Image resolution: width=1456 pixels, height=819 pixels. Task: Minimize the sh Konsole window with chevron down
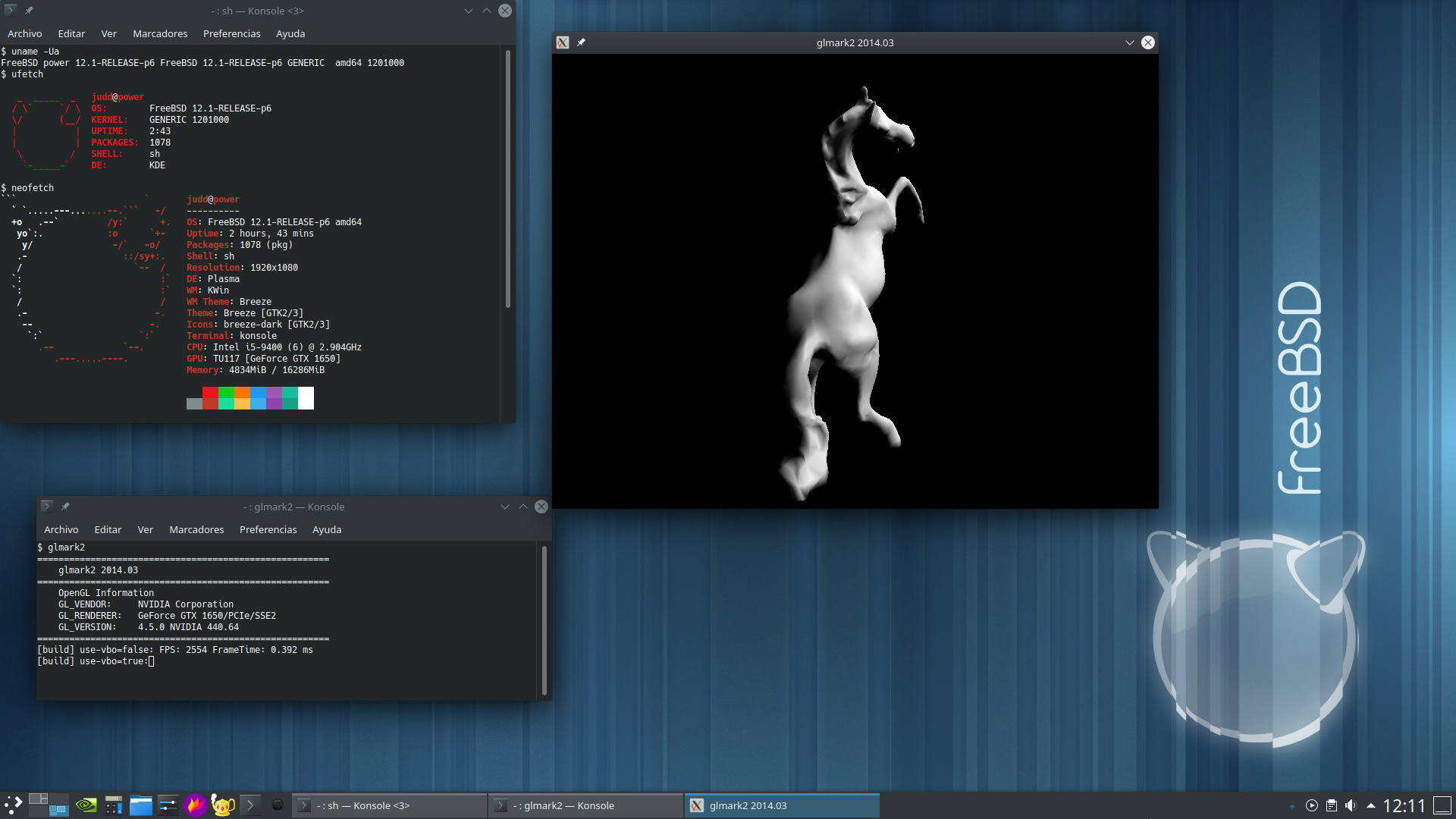(x=469, y=11)
